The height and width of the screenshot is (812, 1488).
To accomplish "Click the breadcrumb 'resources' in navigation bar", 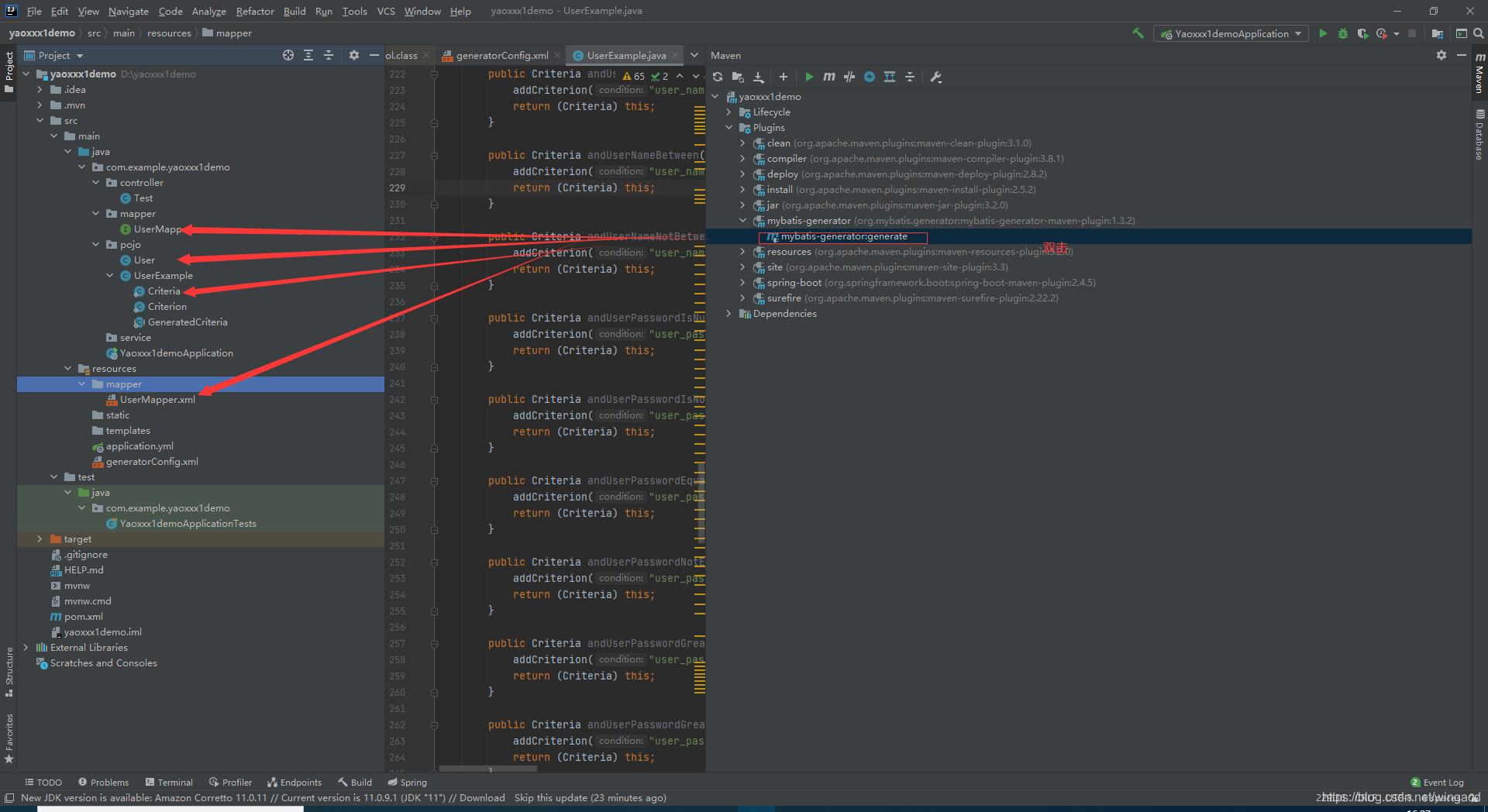I will pos(169,33).
